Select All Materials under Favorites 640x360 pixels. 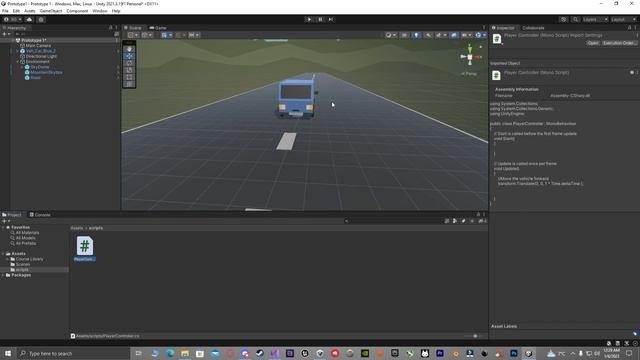27,233
